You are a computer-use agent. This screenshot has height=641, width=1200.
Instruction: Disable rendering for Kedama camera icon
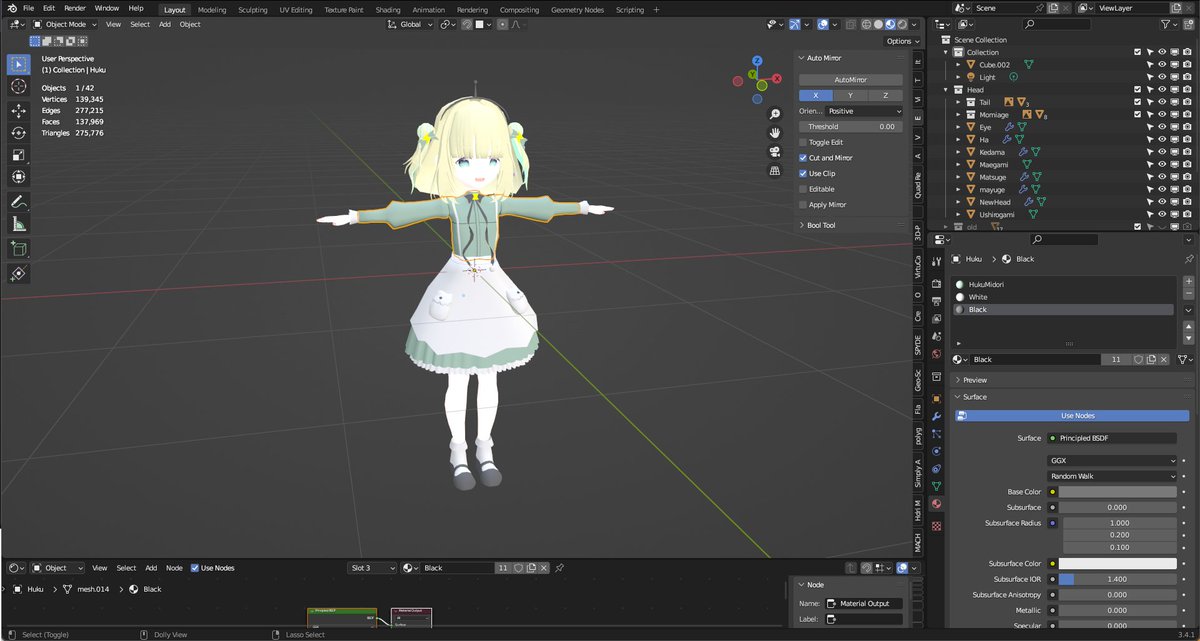1186,152
